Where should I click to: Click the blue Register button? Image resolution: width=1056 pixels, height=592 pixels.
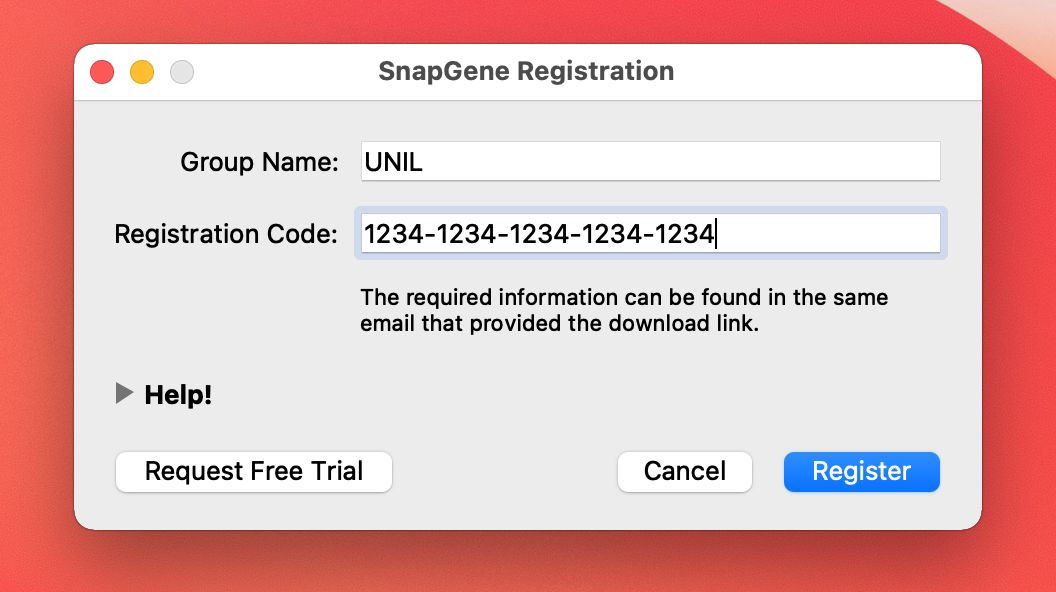(861, 472)
